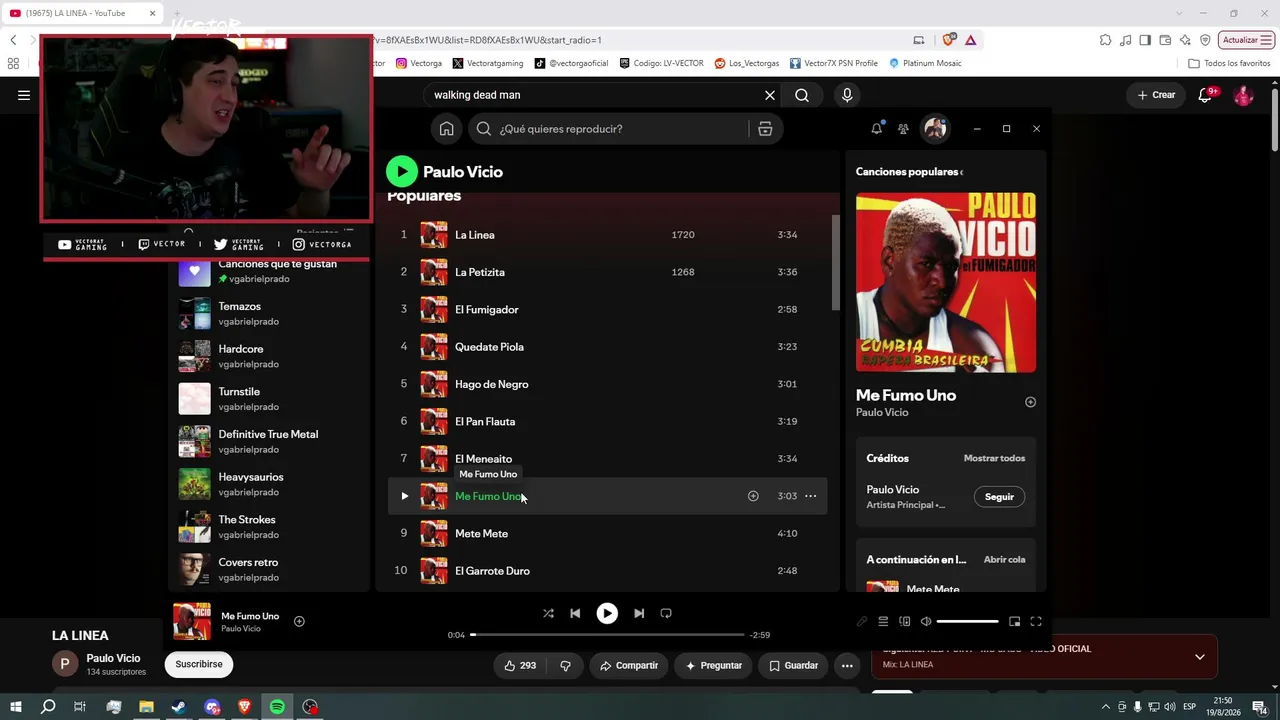Mute Spotify with the speaker icon
This screenshot has width=1280, height=720.
coord(926,621)
